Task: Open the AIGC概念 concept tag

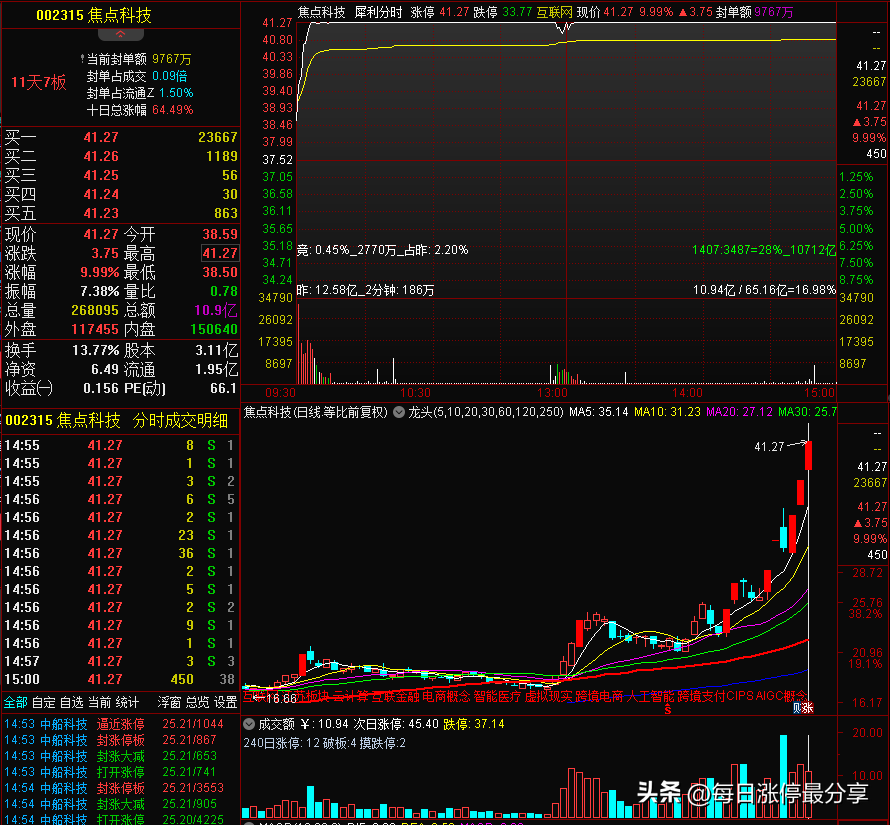Action: (781, 696)
